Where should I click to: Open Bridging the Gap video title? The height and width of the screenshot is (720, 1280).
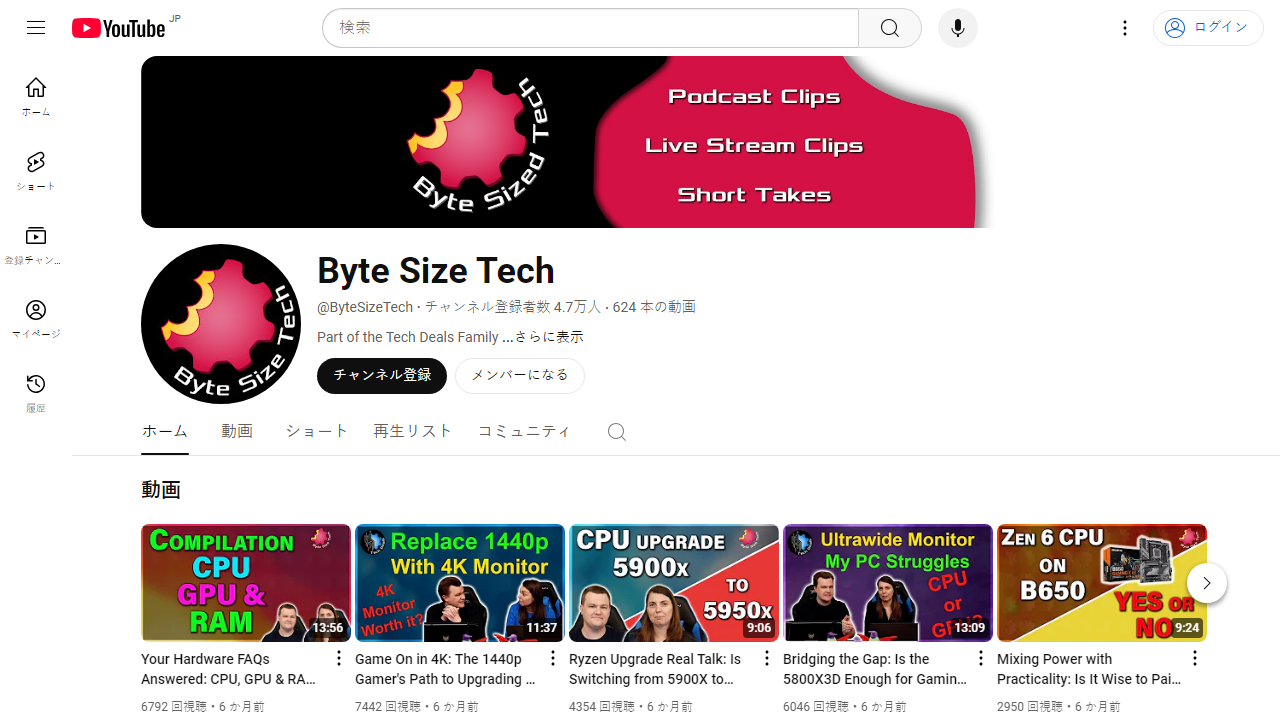874,669
